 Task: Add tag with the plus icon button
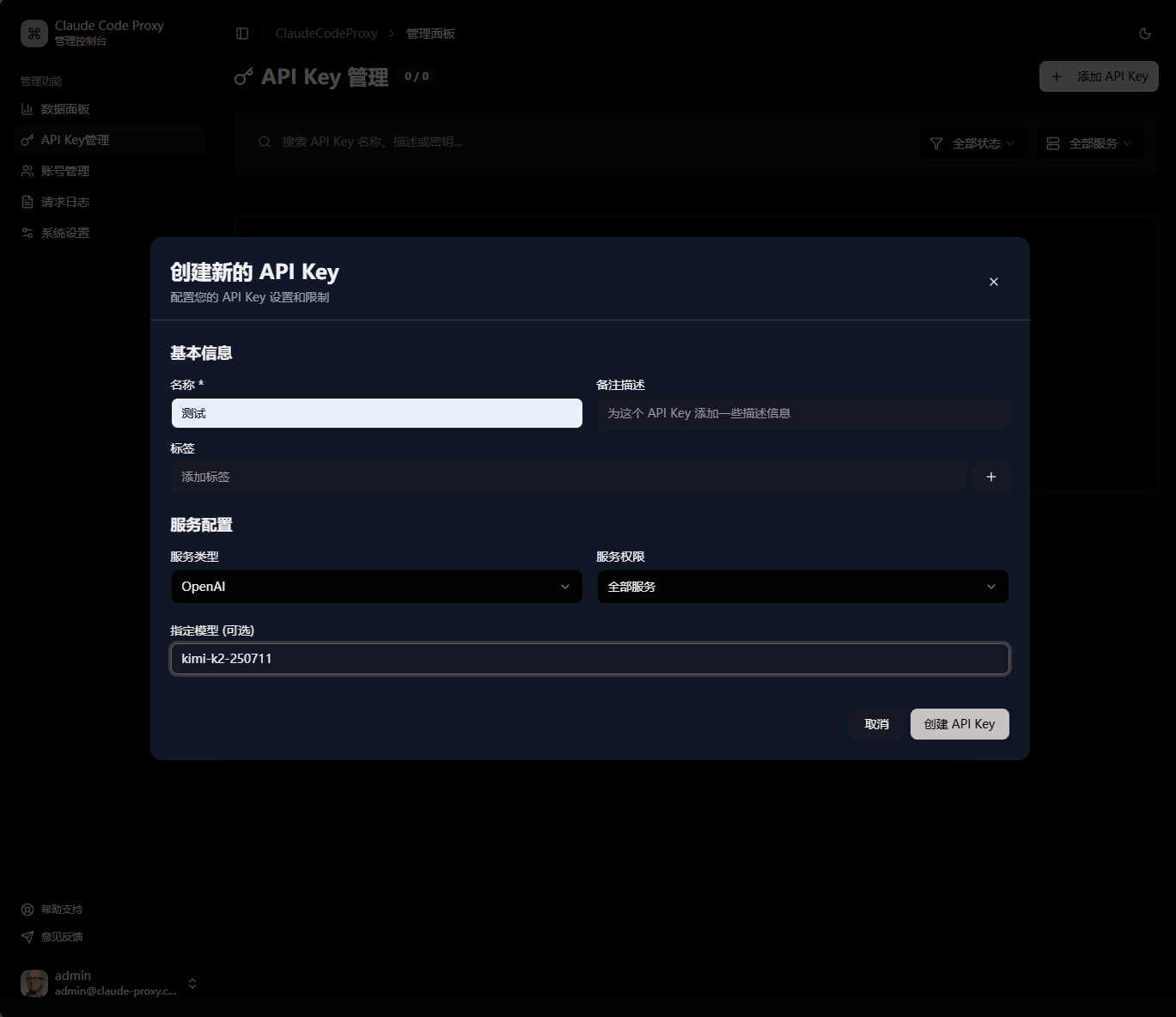pyautogui.click(x=991, y=477)
